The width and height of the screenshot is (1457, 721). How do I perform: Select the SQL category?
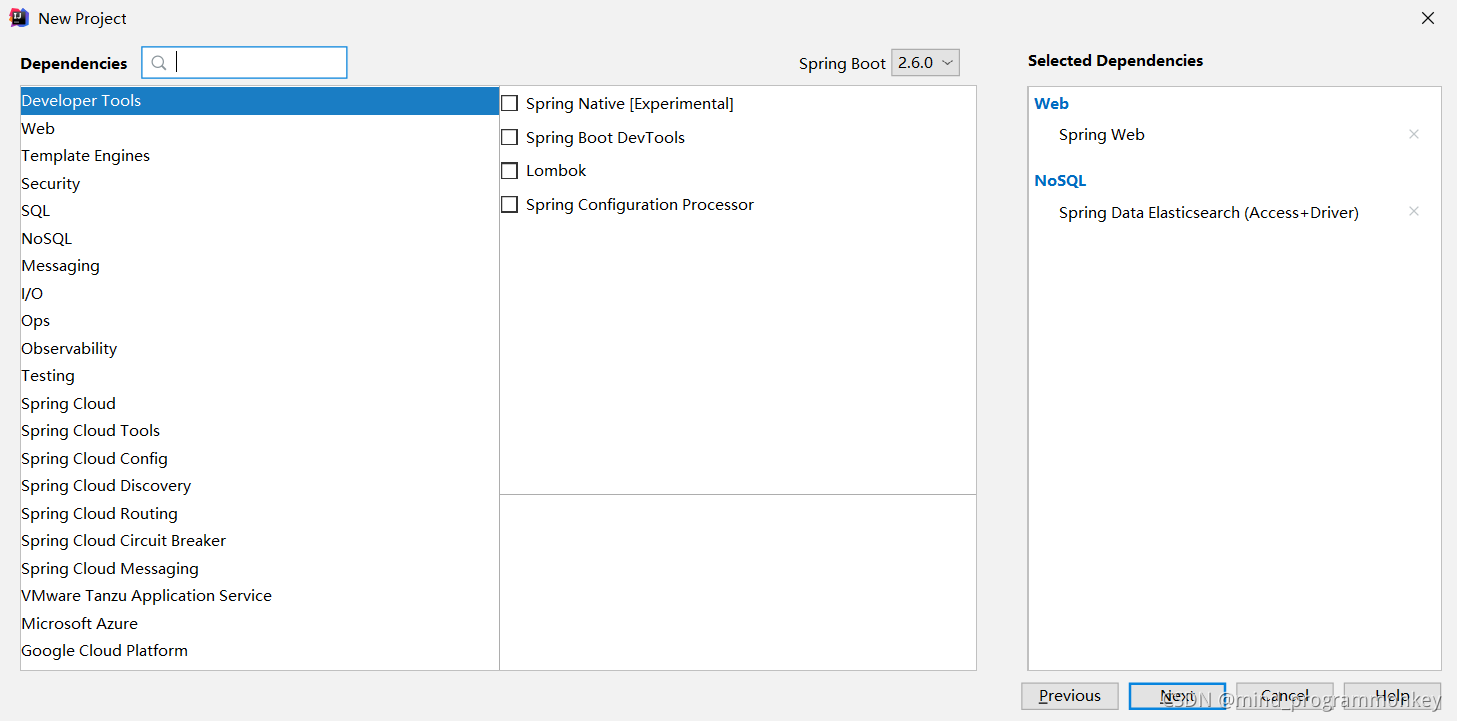point(260,211)
